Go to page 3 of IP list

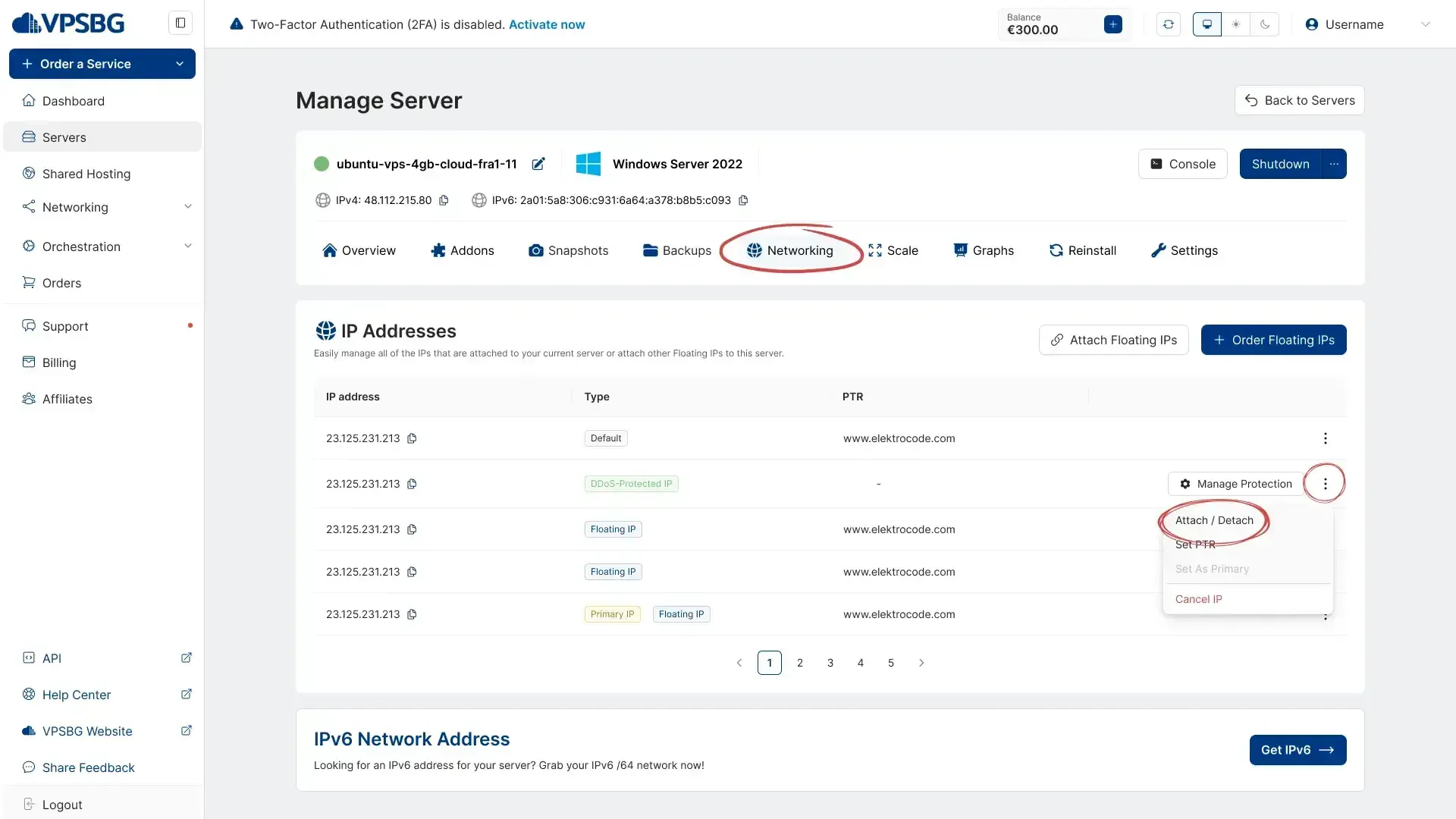830,663
